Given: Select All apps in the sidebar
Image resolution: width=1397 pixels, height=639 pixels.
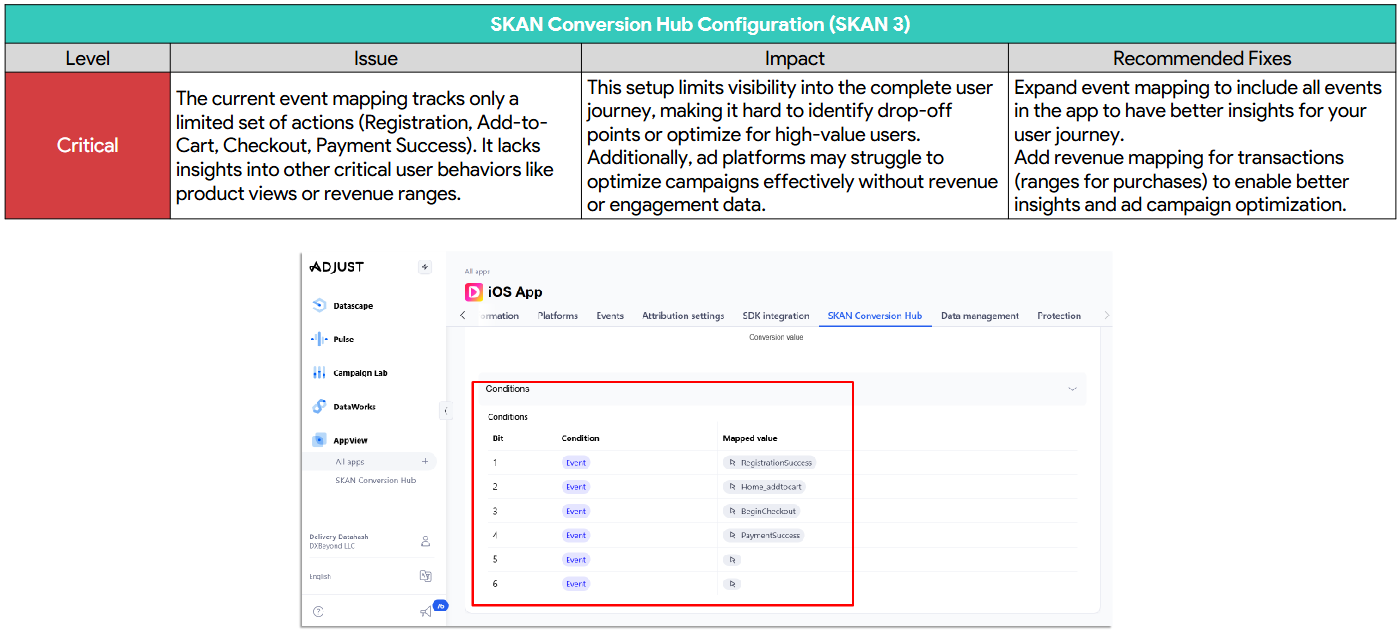Looking at the screenshot, I should [x=350, y=462].
